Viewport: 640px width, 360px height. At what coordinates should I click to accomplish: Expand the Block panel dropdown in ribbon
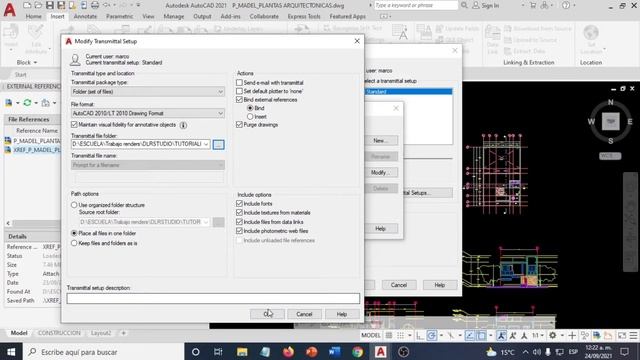(x=35, y=62)
